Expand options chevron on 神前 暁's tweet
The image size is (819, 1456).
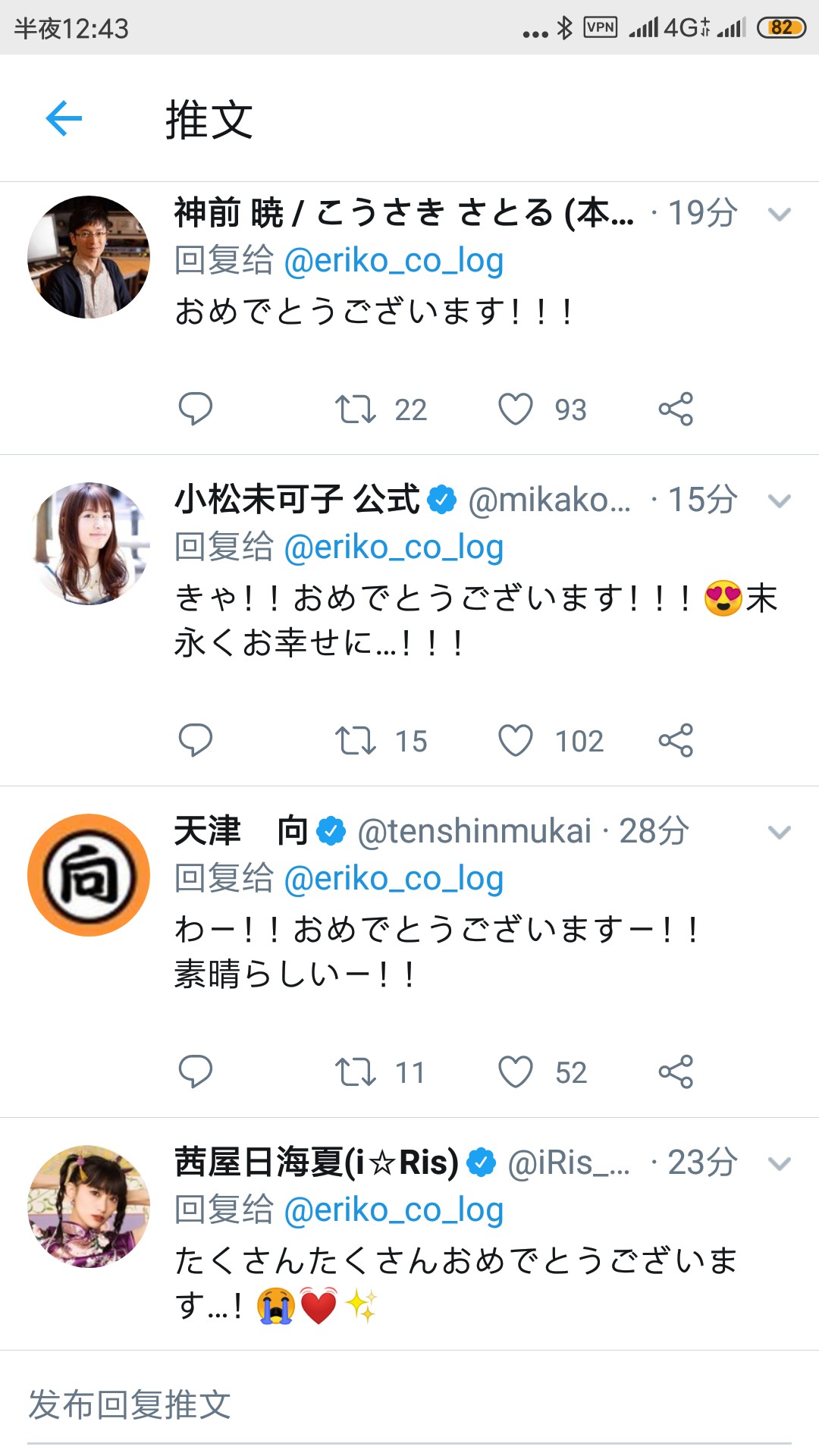(x=780, y=214)
